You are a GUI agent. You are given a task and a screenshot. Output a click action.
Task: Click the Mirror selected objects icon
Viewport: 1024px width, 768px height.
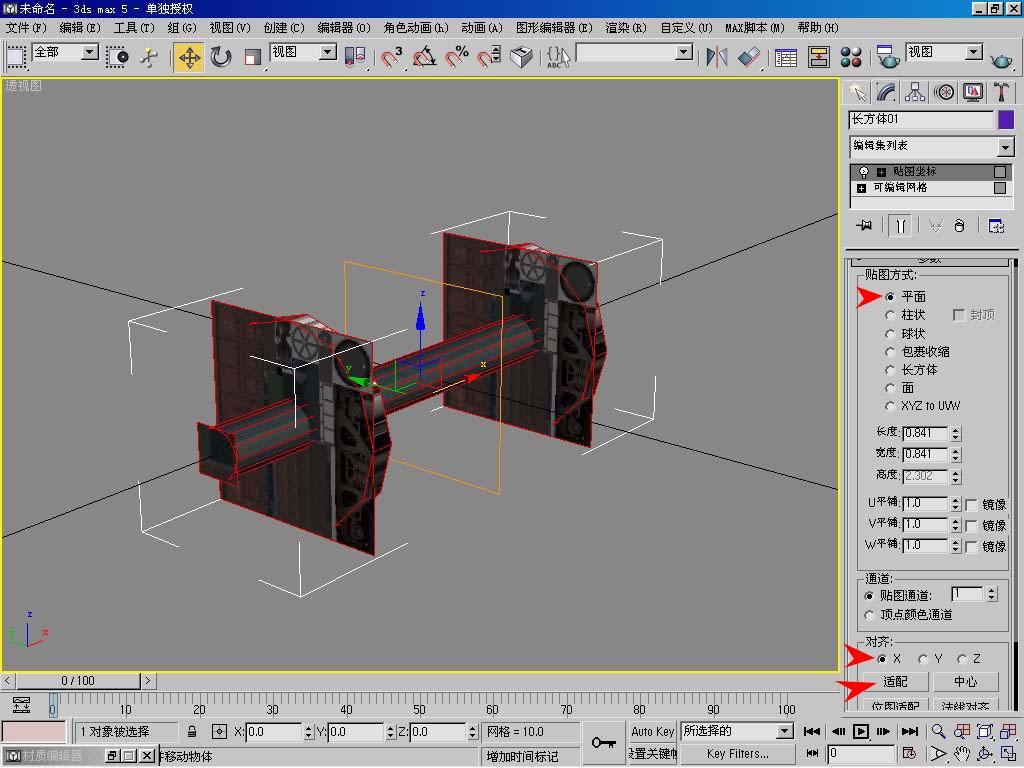click(716, 57)
